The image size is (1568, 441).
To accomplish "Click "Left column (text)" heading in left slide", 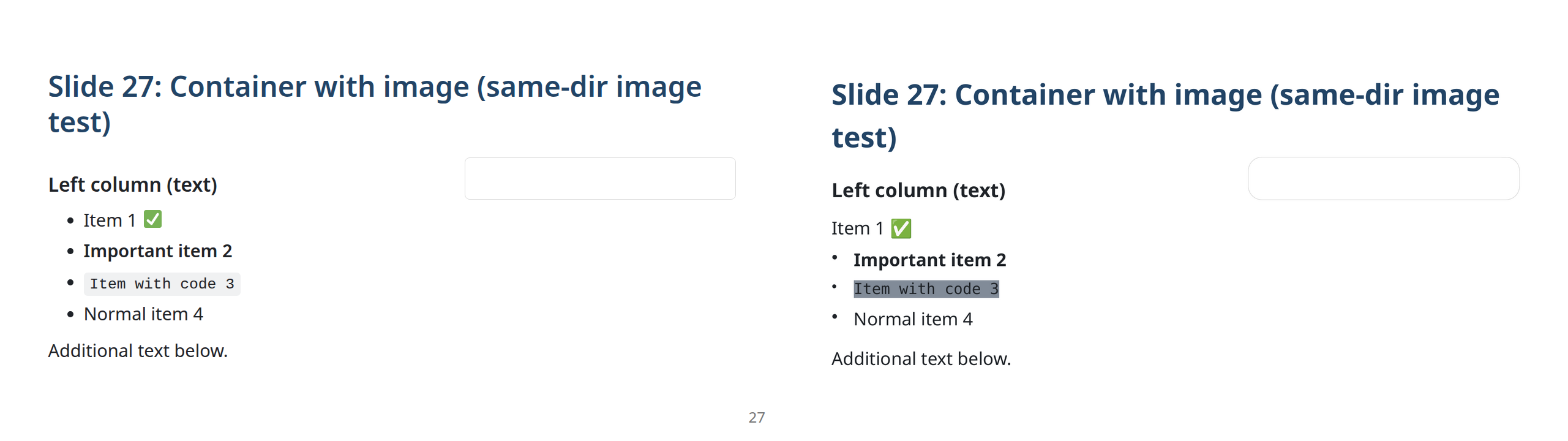I will coord(133,185).
